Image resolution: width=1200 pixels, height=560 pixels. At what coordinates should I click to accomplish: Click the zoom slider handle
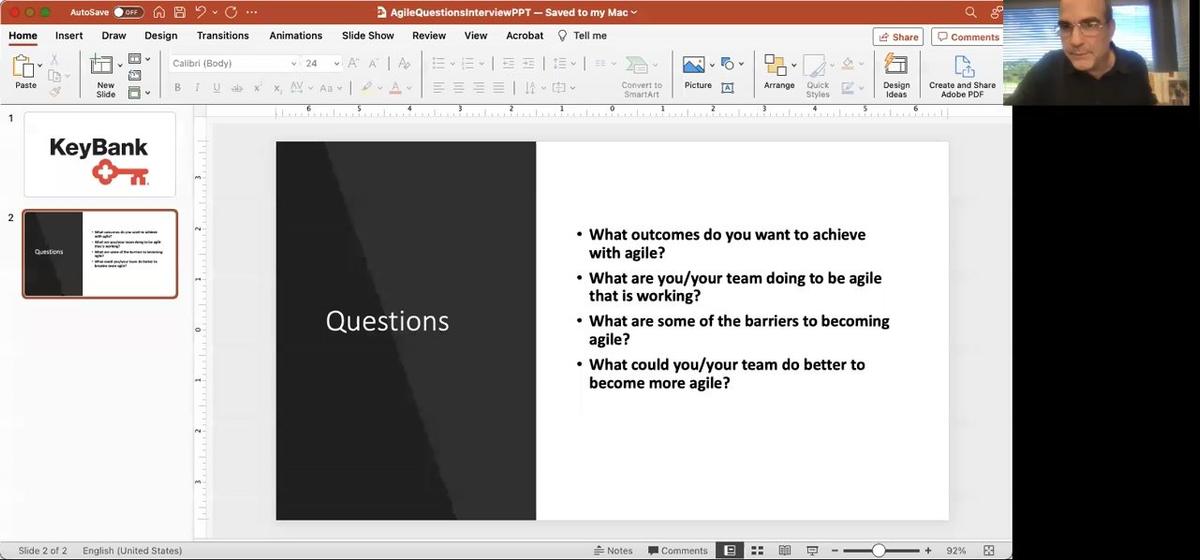click(878, 550)
